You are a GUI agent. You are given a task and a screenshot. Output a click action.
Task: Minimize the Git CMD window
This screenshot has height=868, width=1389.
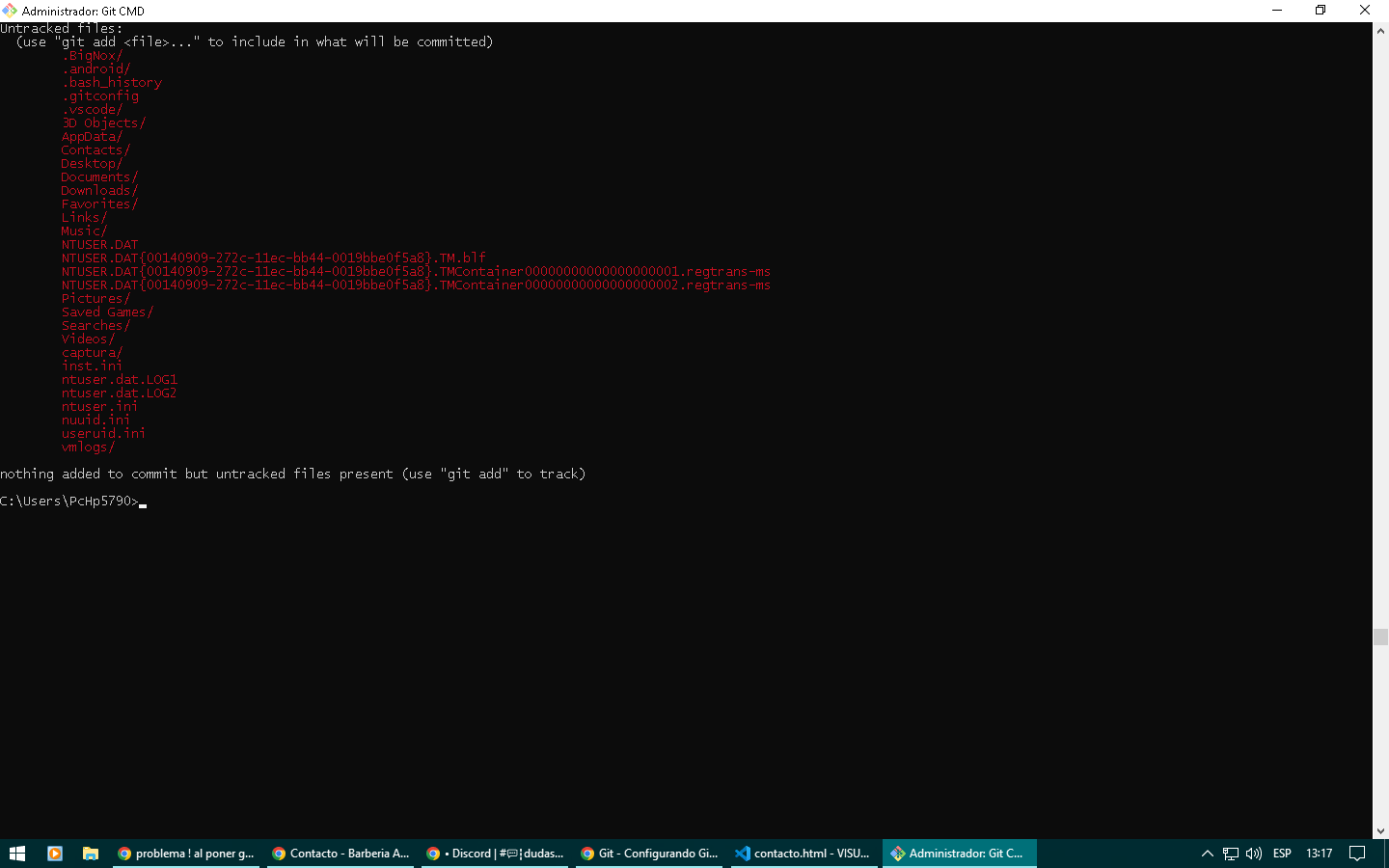coord(1277,11)
